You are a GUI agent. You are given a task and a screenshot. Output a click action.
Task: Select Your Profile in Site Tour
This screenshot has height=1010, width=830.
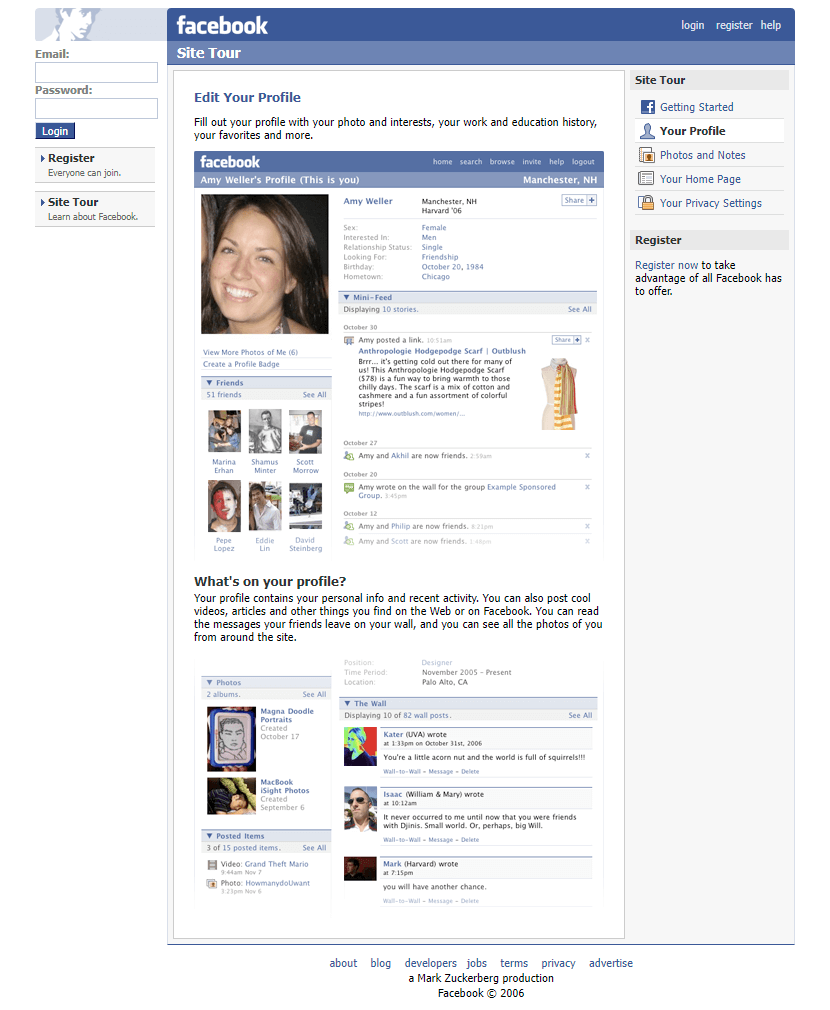click(x=692, y=131)
